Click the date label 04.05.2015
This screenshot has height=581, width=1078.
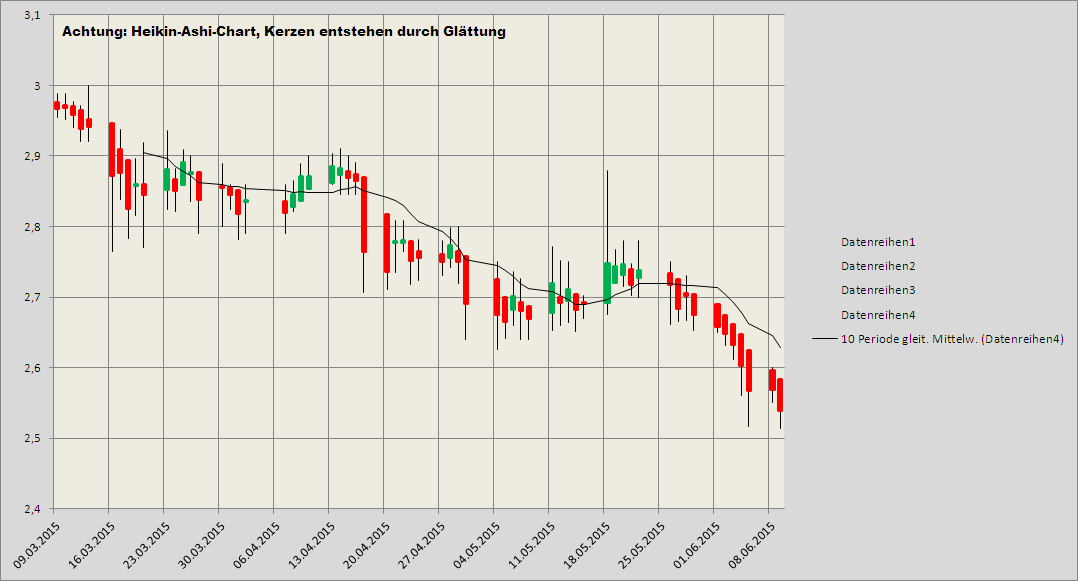coord(477,545)
